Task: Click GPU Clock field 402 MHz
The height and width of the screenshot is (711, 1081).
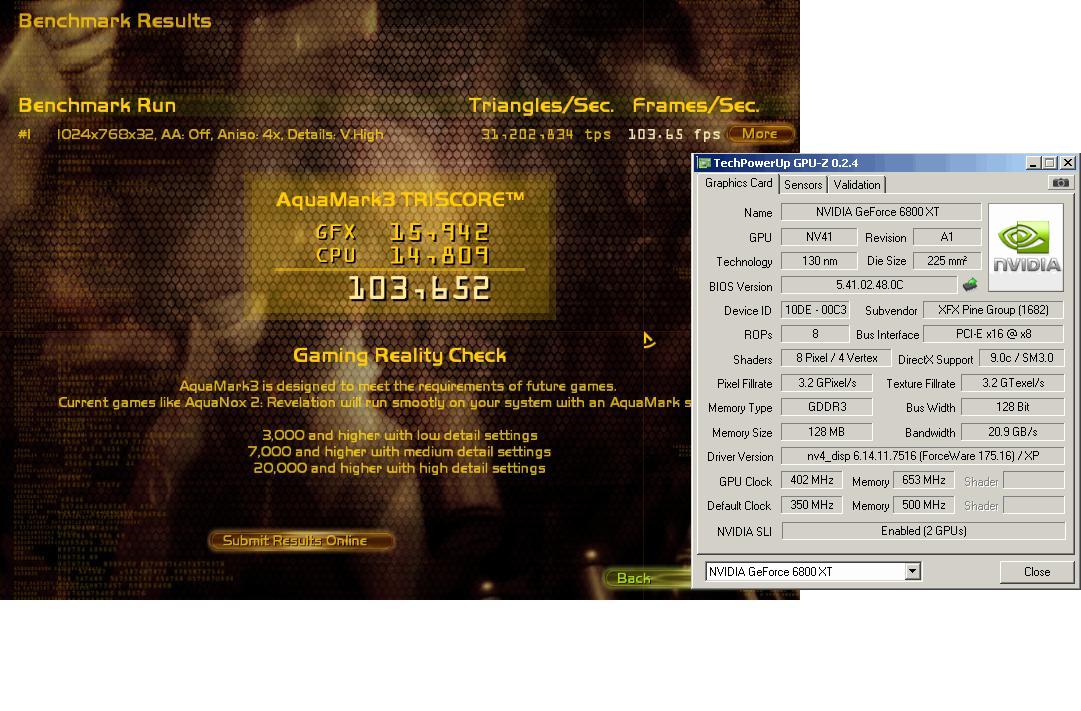Action: click(x=811, y=480)
